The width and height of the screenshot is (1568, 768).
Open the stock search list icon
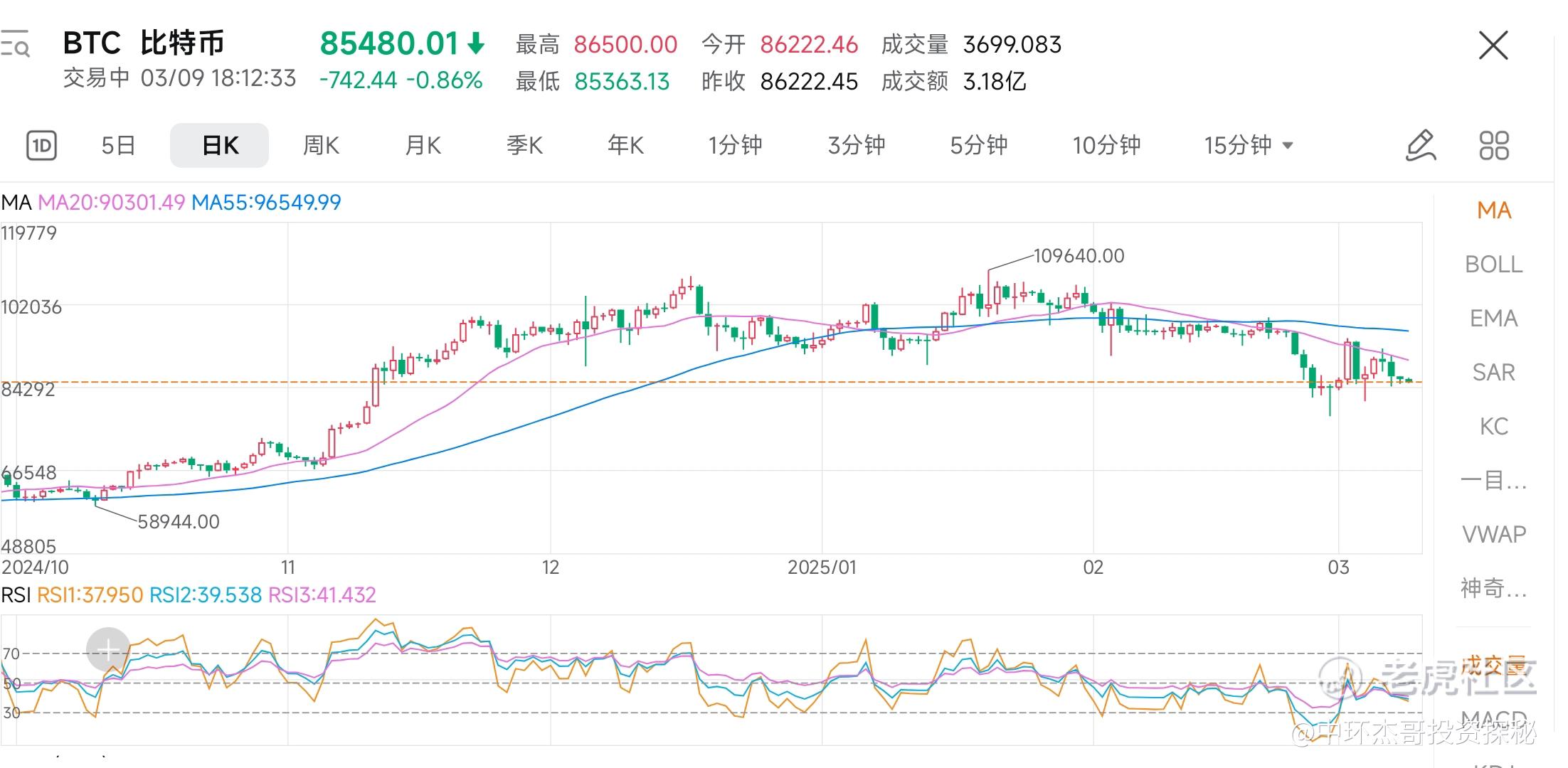(x=15, y=44)
